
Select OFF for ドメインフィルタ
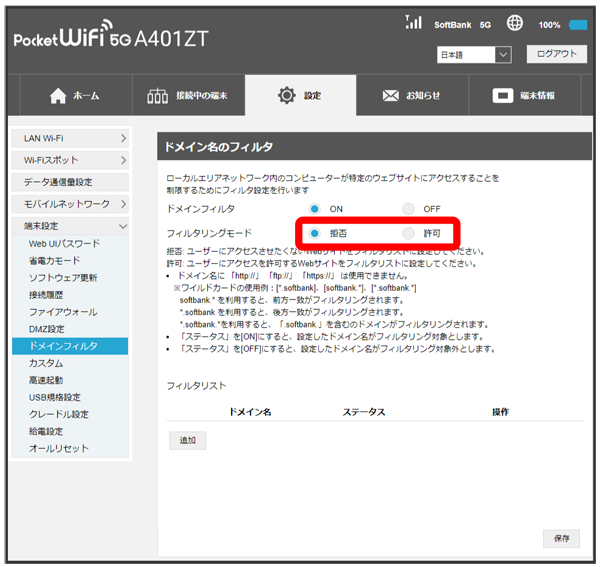408,208
